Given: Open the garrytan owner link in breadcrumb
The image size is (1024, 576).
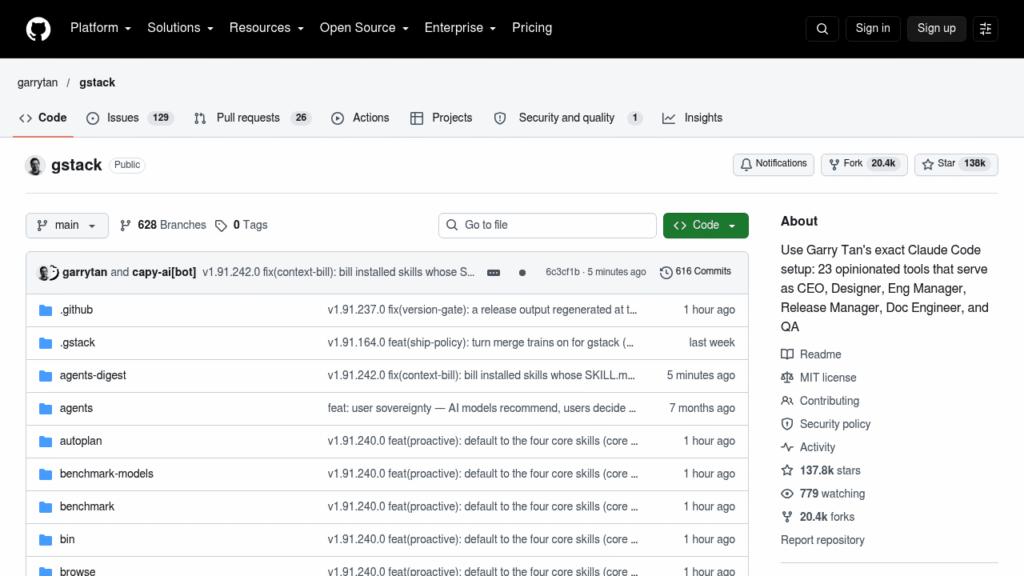Looking at the screenshot, I should [37, 83].
